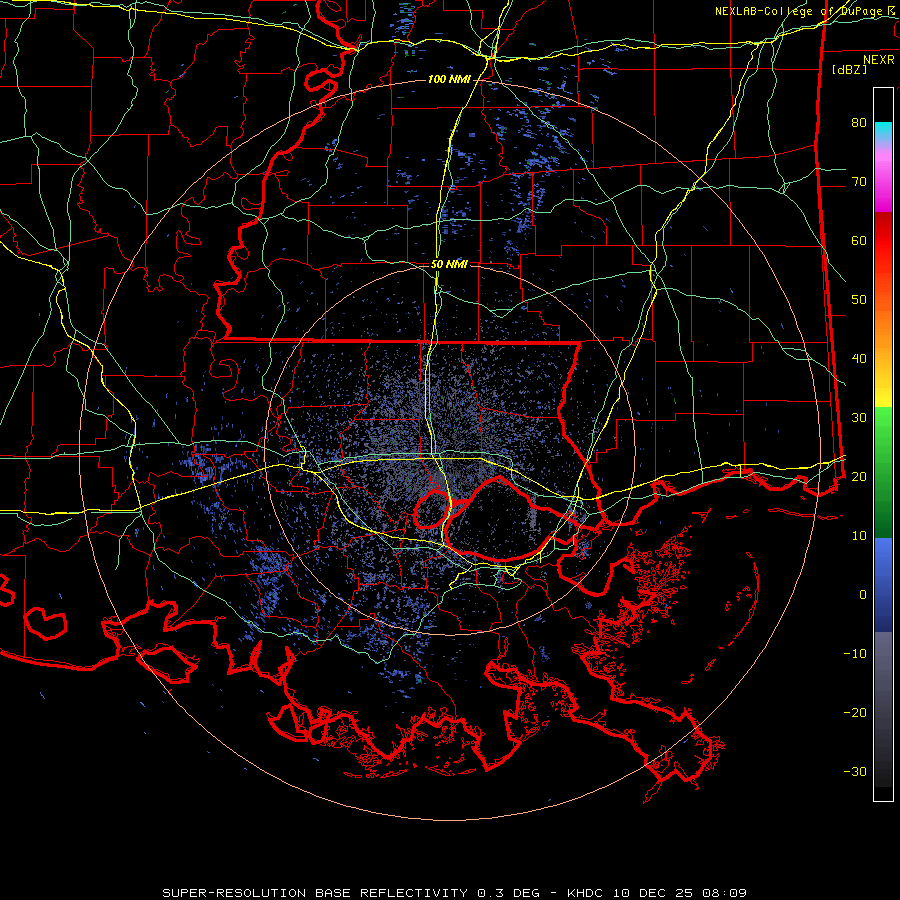900x900 pixels.
Task: Click the "30" dBZ scale value
Action: [x=859, y=418]
